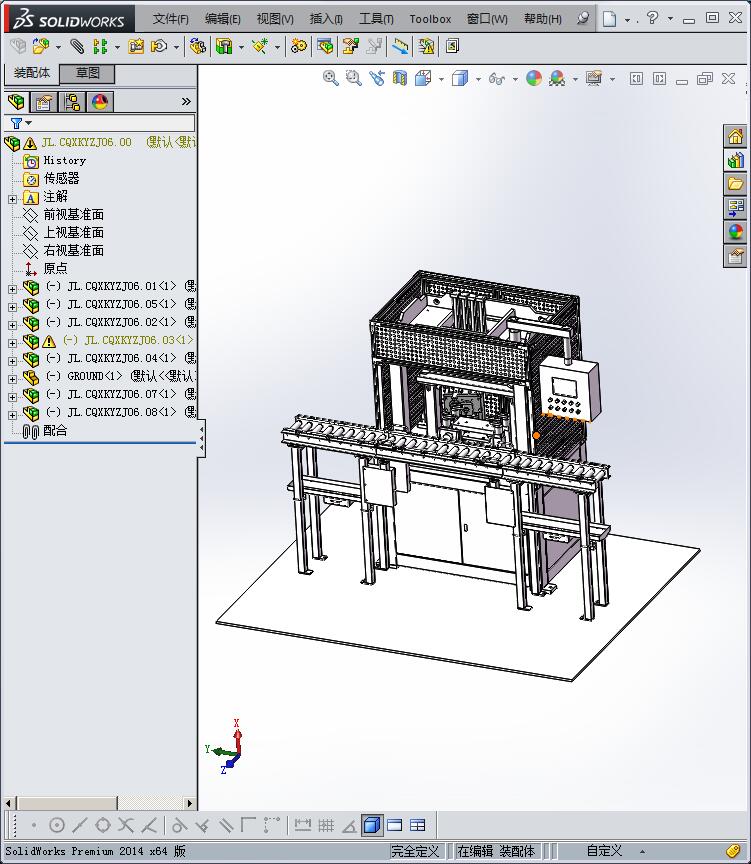Click the Bill of Materials icon

coord(325,46)
